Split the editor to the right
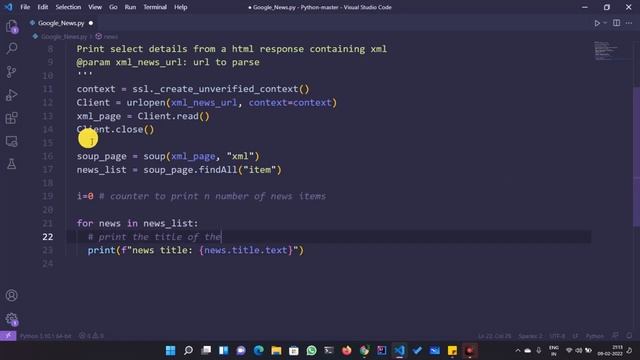The image size is (640, 360). (616, 23)
